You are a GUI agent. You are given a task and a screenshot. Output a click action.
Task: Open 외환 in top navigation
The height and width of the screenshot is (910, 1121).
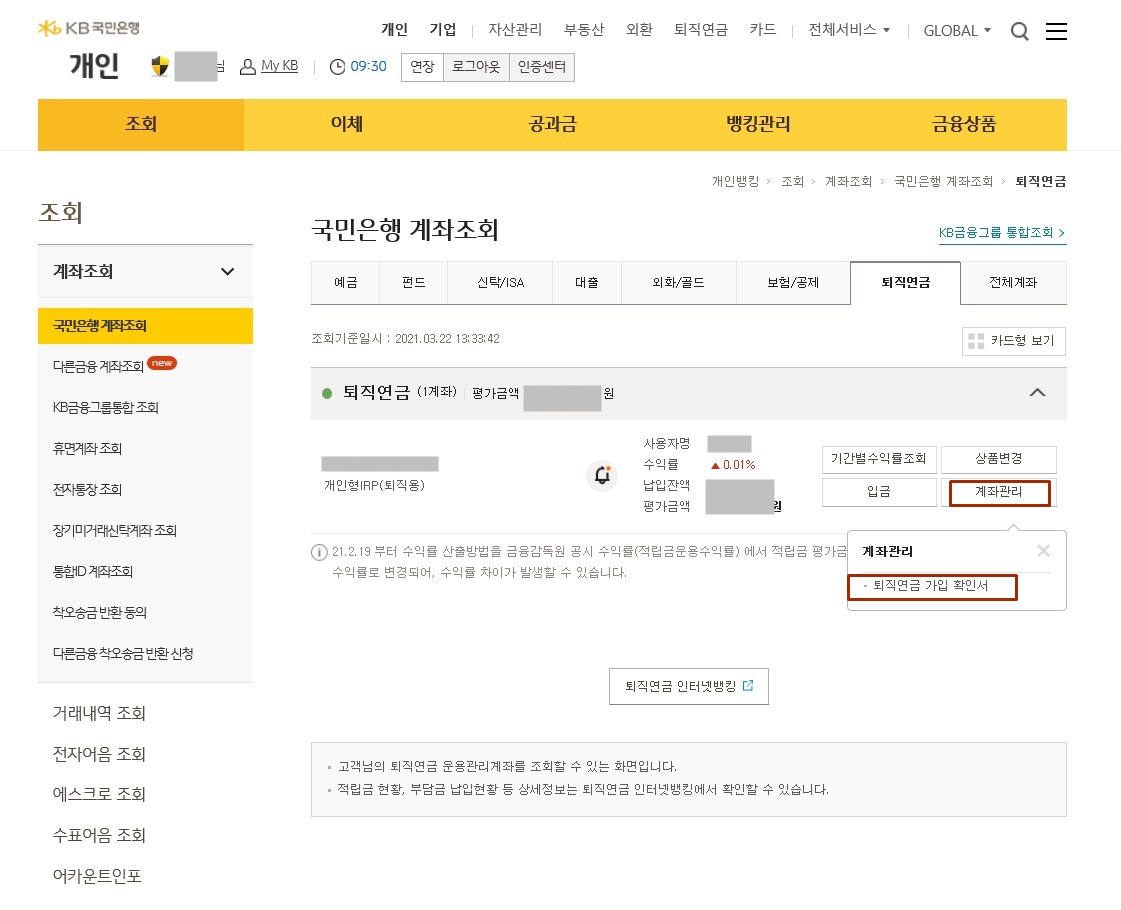click(639, 30)
